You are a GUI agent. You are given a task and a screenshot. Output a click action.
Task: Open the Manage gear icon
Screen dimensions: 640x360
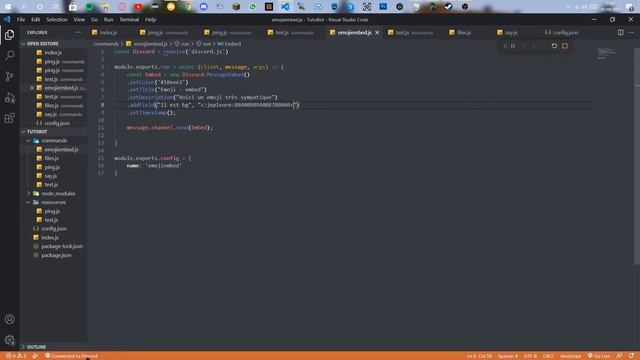pos(9,340)
